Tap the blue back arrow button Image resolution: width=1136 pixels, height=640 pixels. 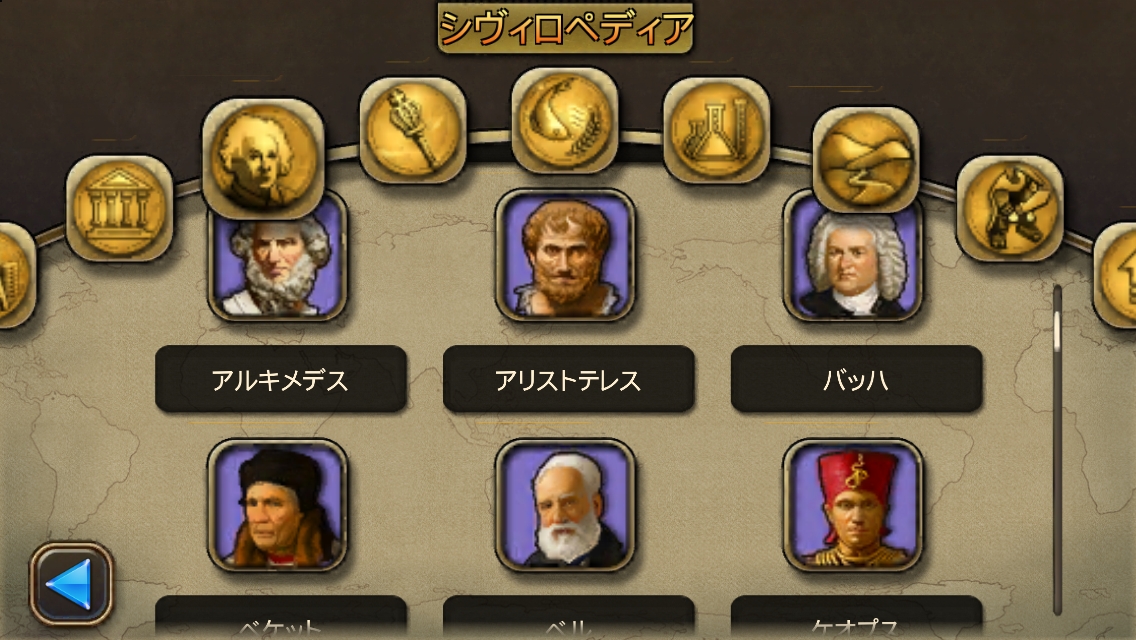71,583
